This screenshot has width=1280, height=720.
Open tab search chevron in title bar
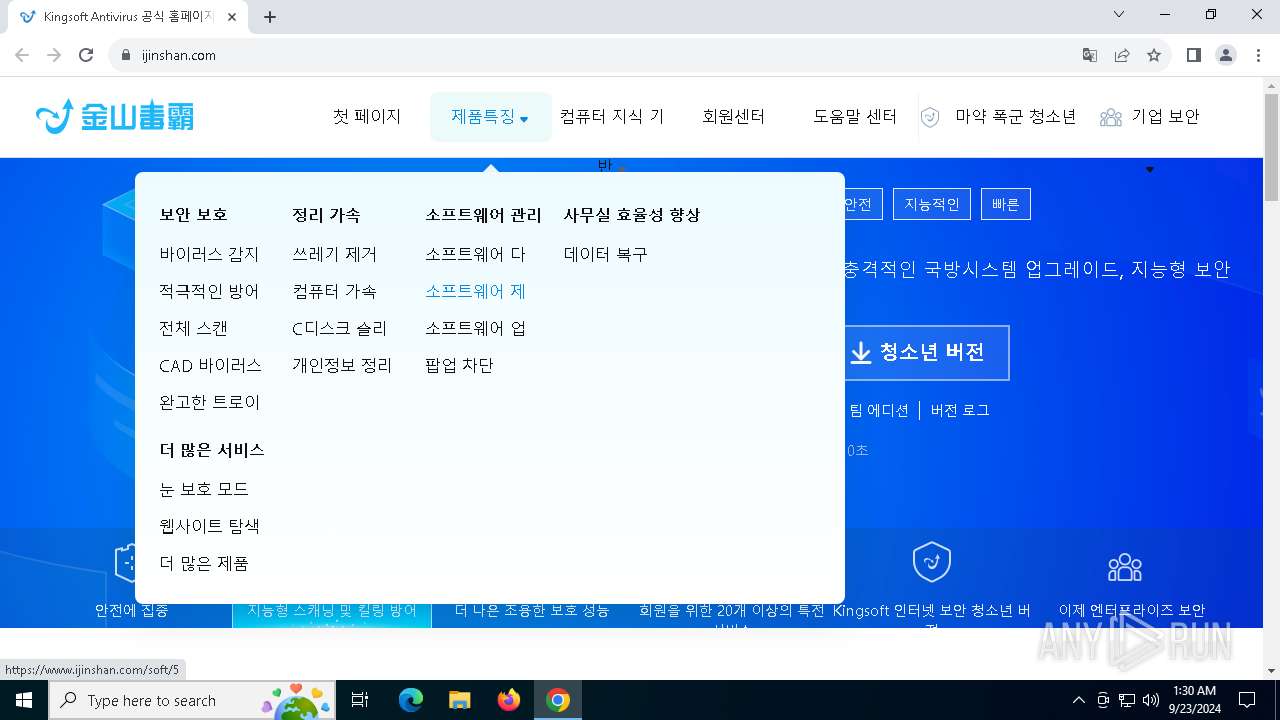point(1119,14)
